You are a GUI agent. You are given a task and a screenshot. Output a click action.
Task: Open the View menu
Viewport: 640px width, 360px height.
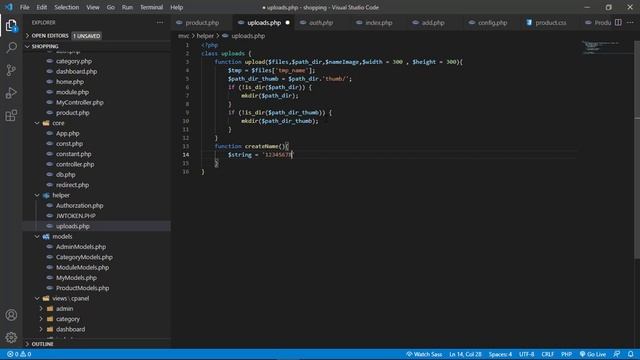point(93,7)
